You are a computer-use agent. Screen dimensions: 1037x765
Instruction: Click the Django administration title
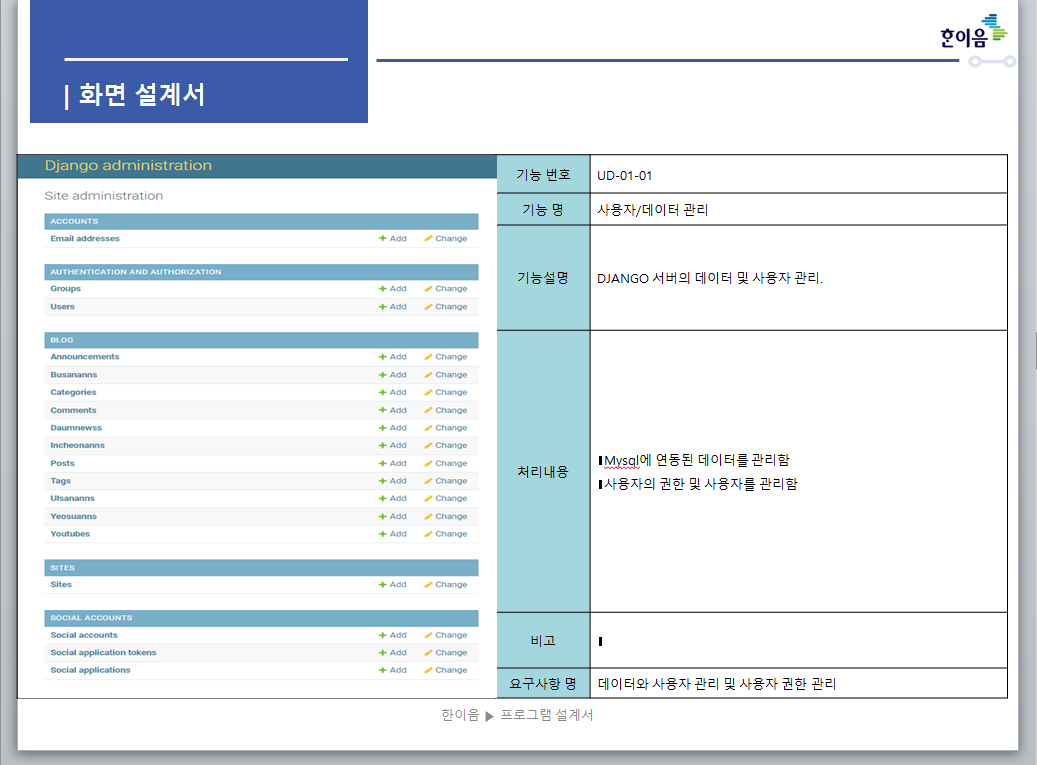(x=128, y=165)
